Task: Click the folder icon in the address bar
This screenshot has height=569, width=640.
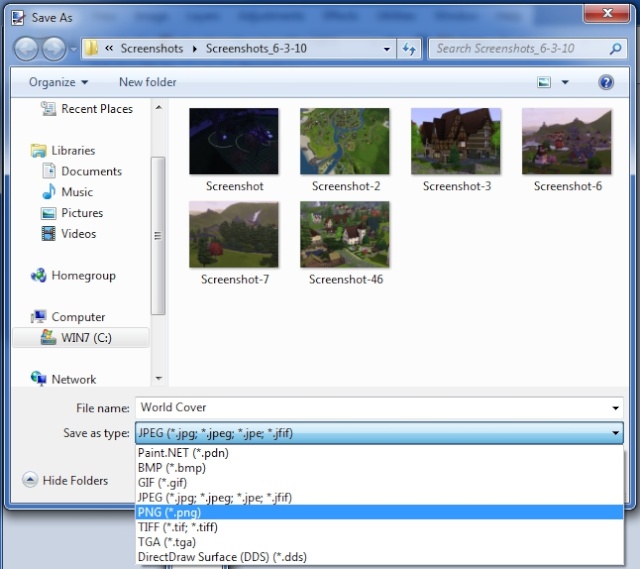Action: pos(91,49)
